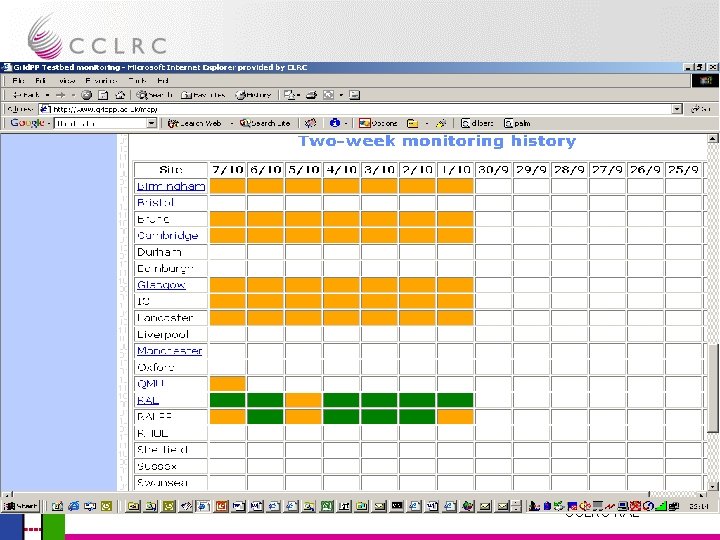Go to the Home page icon
This screenshot has height=540, width=720.
(120, 95)
